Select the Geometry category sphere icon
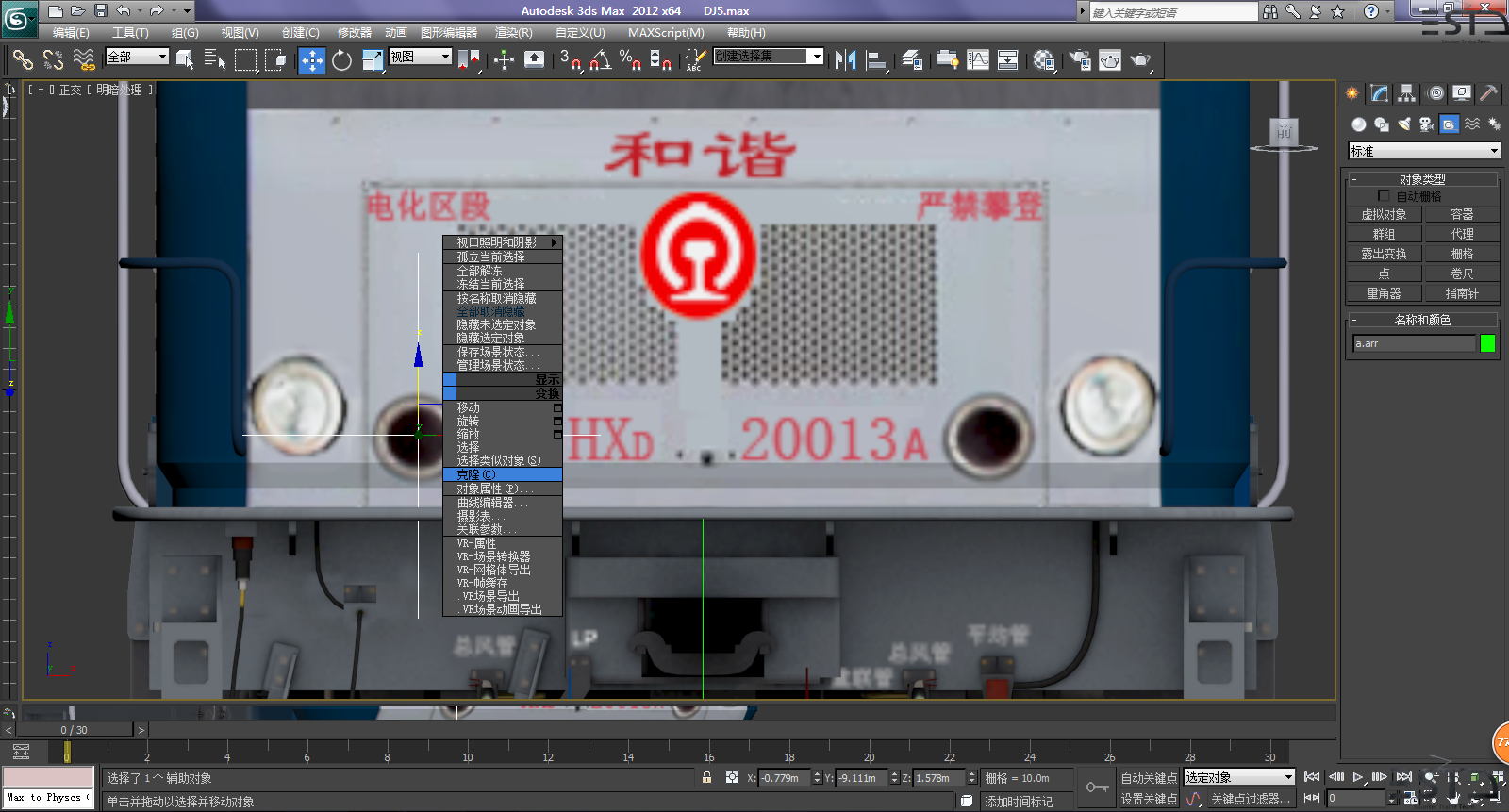 1358,124
